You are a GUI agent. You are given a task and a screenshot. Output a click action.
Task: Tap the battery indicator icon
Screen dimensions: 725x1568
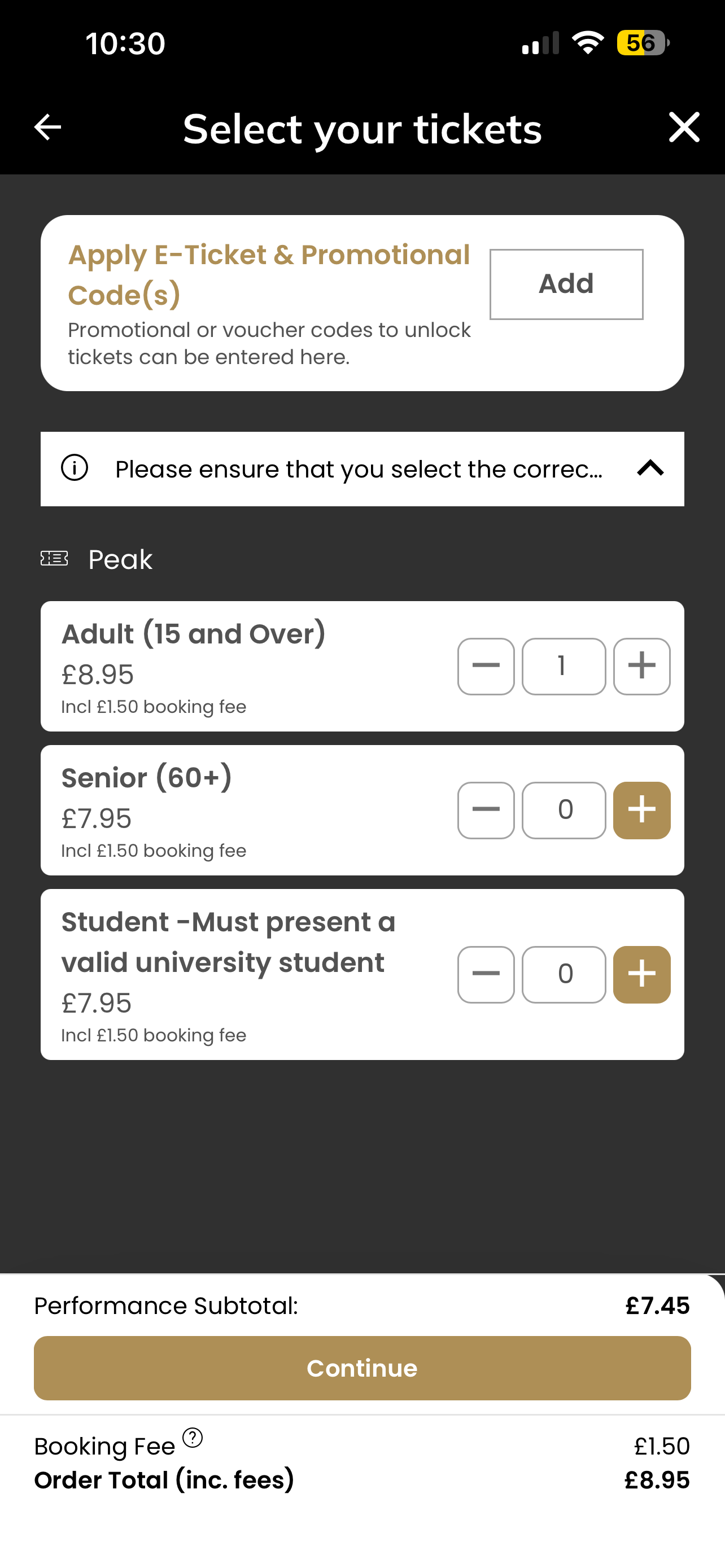coord(643,42)
